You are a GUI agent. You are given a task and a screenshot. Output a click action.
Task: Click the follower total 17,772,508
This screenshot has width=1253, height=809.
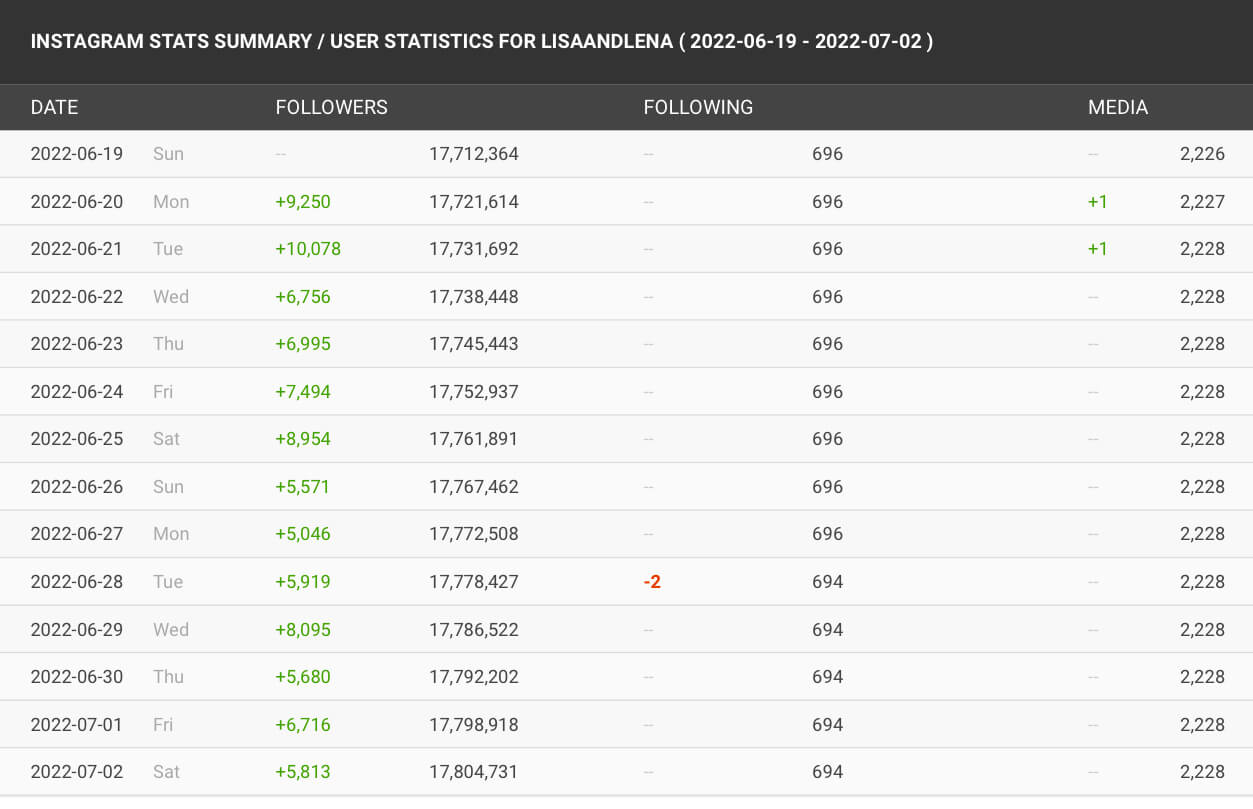[474, 534]
